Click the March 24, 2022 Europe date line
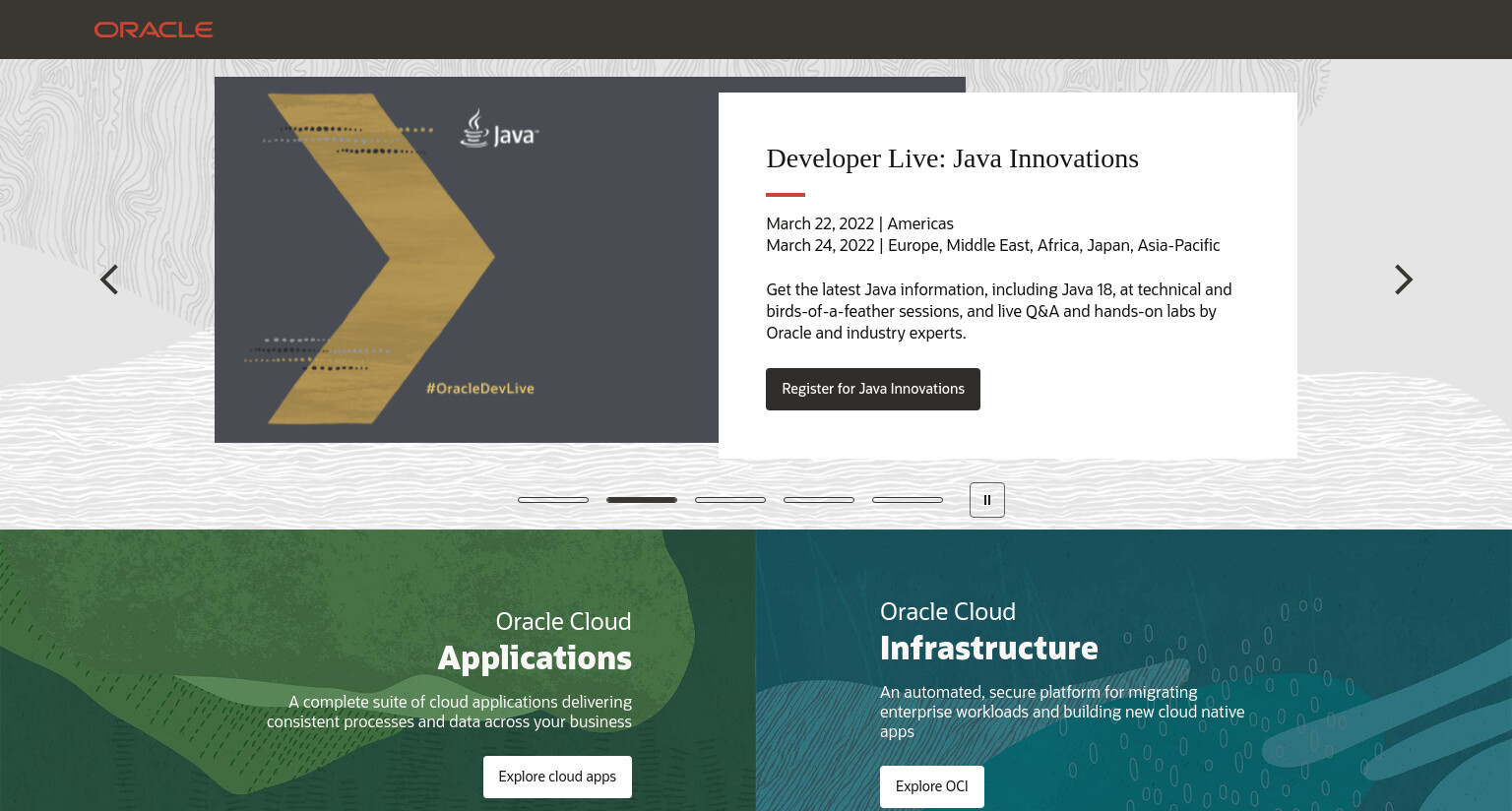Viewport: 1512px width, 811px height. point(993,245)
